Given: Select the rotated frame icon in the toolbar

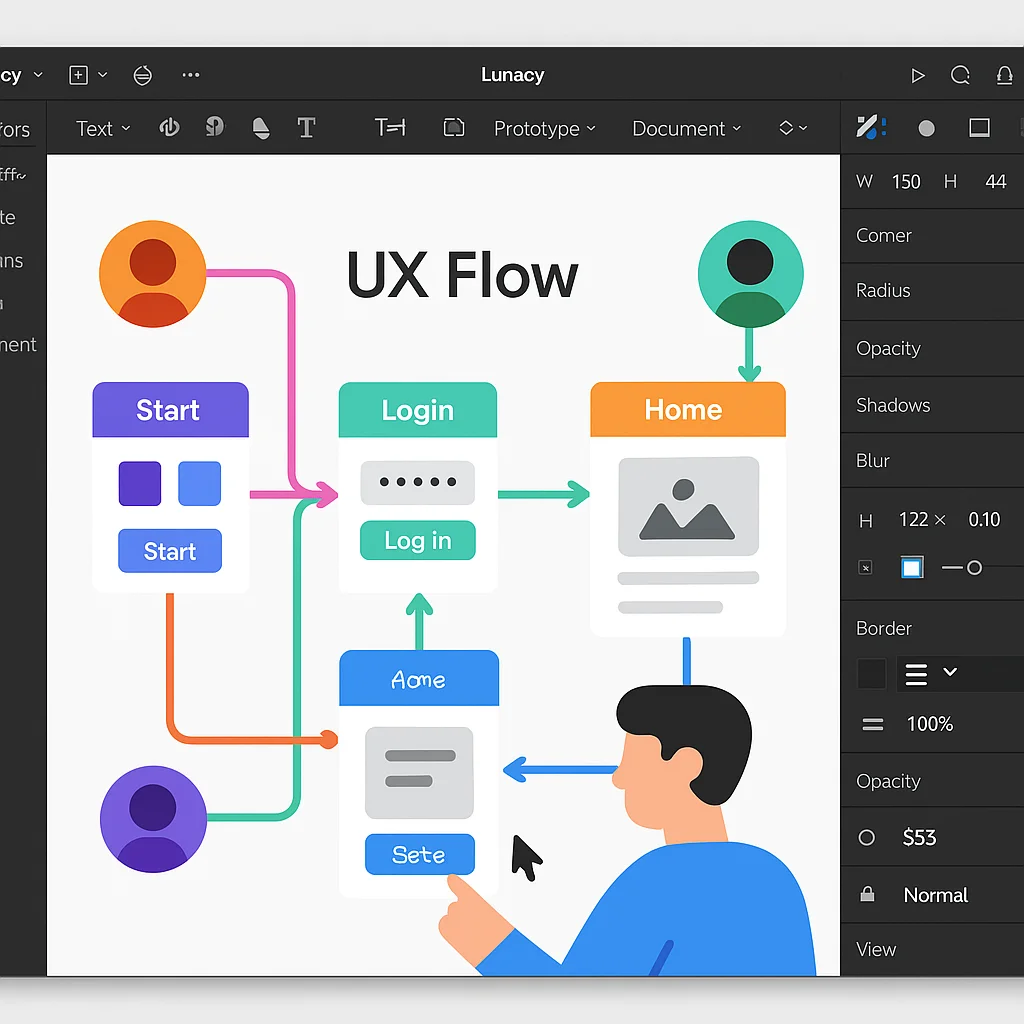Looking at the screenshot, I should coord(453,128).
